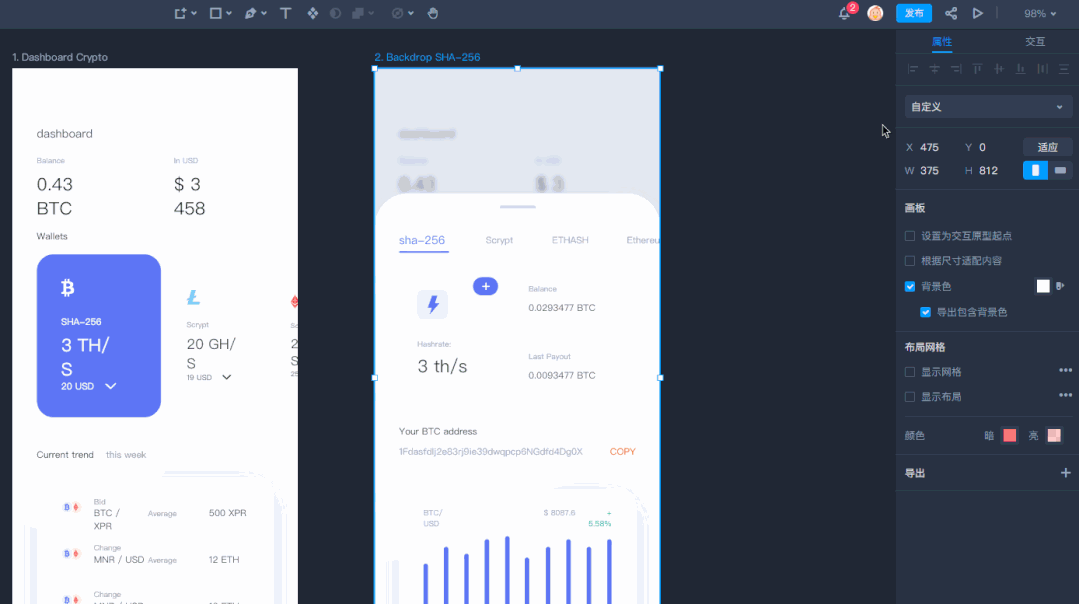Screen dimensions: 1079x604
Task: Select artboard title 2. Backdrop SHA-256
Action: pos(427,57)
